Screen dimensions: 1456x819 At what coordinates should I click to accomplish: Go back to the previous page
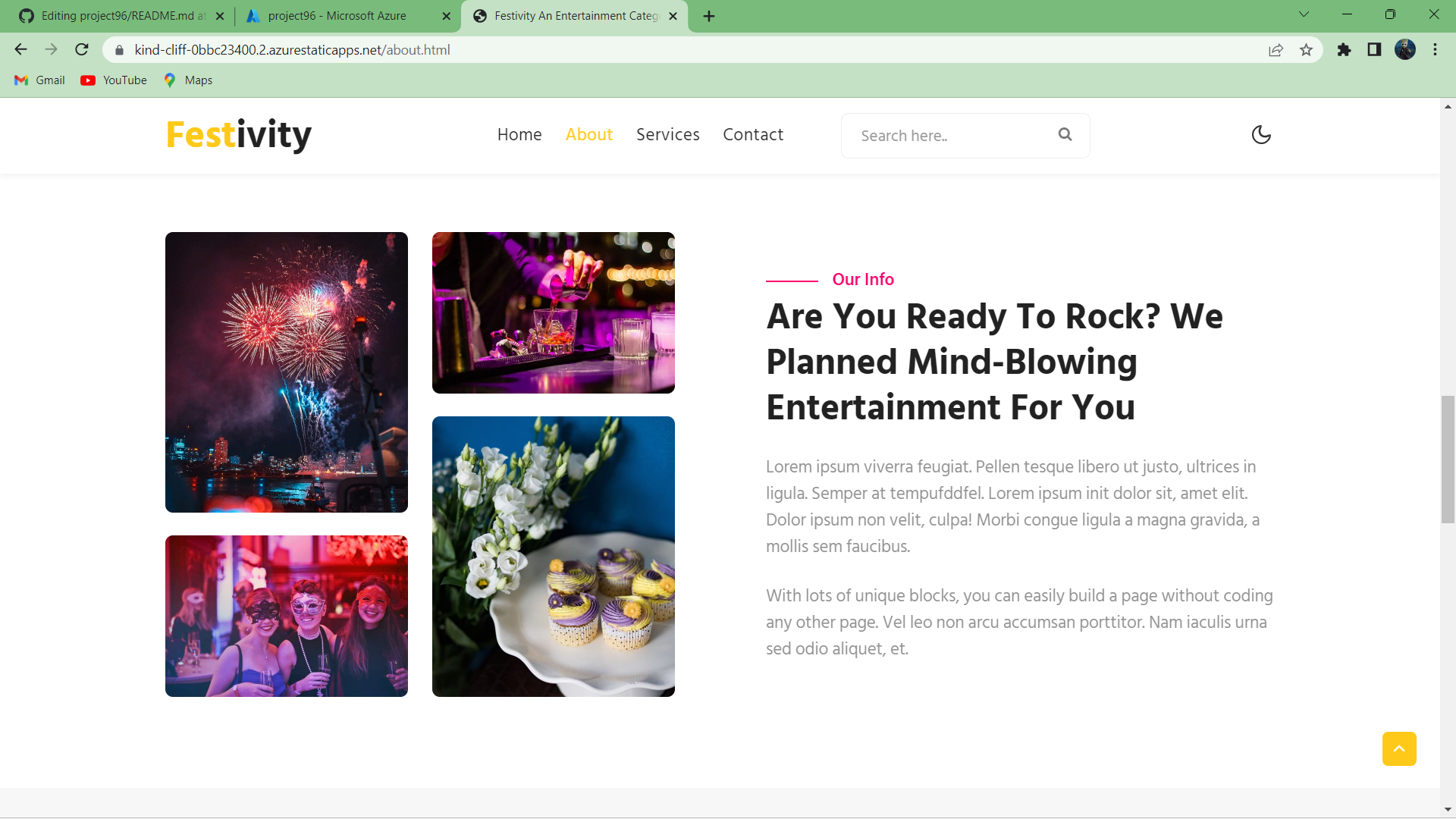pos(20,50)
